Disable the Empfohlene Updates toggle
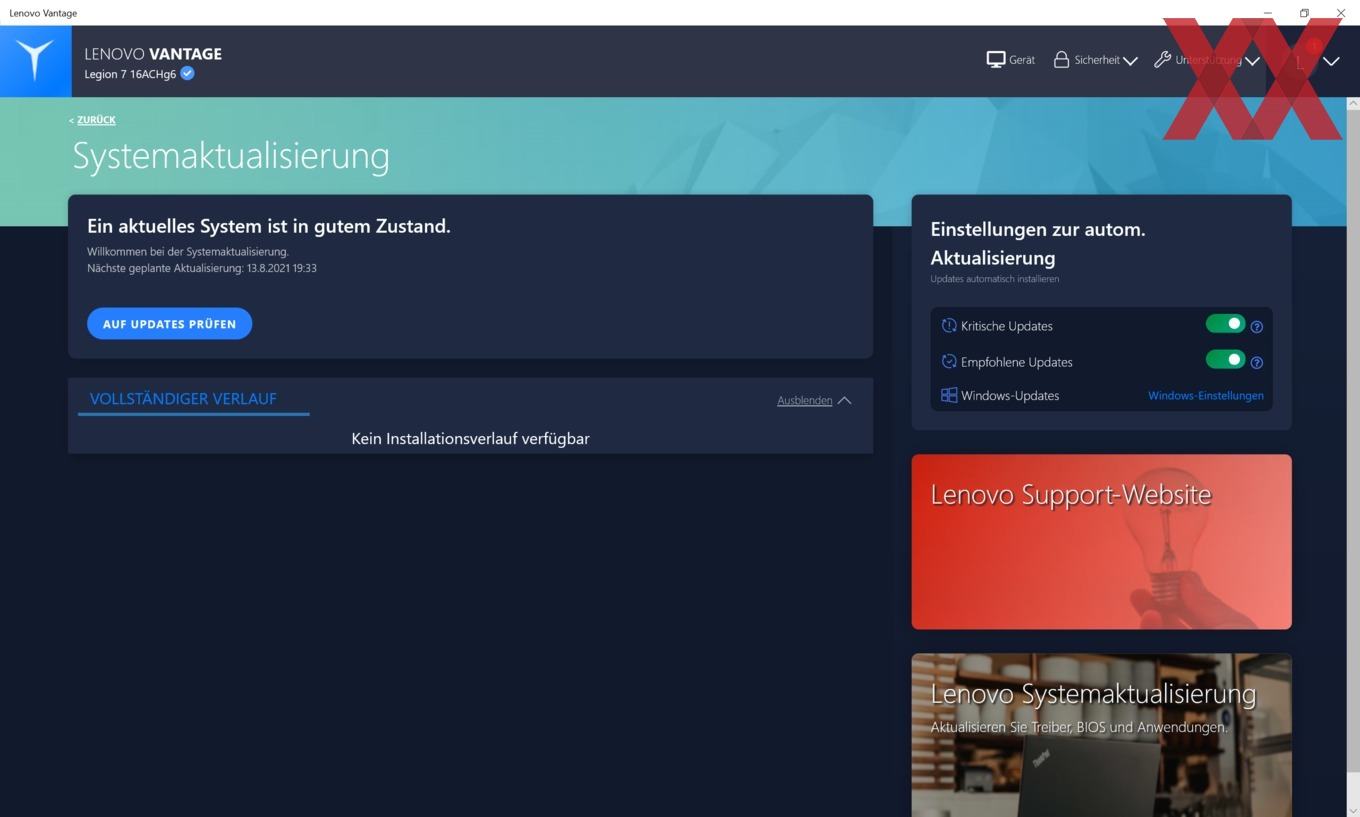 1225,360
